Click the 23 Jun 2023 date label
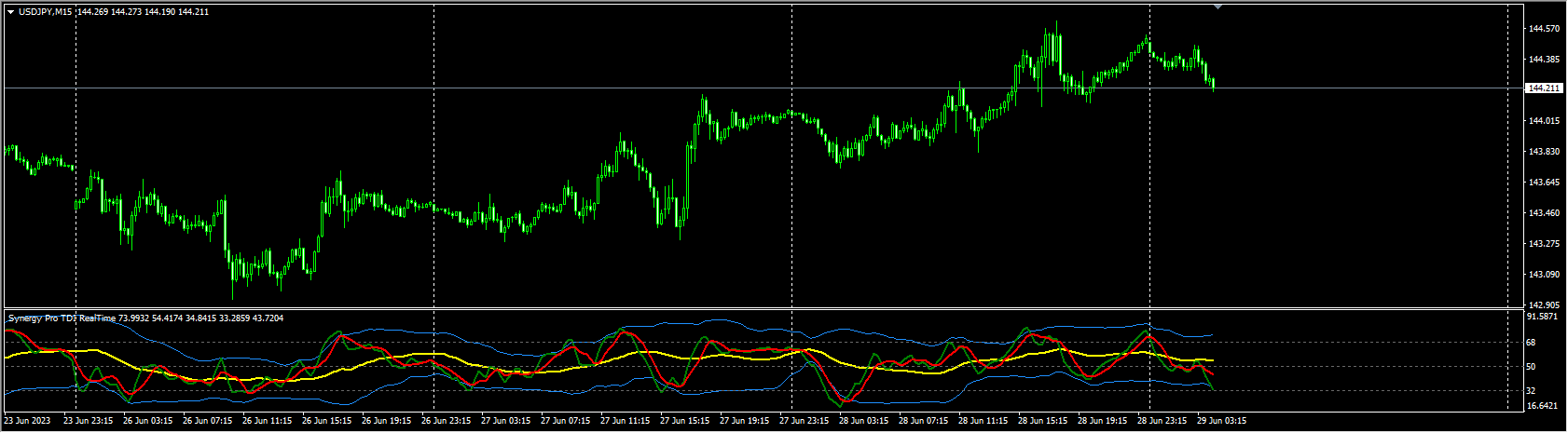 coord(28,422)
